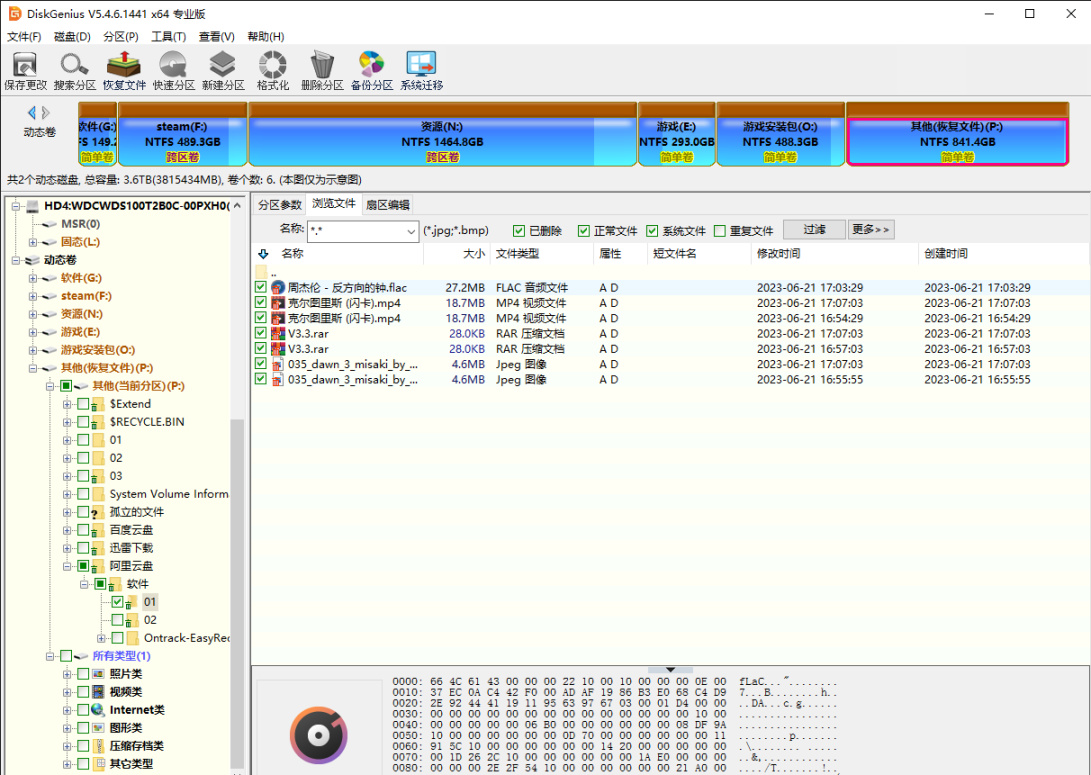Click the 压缩存档类 archive category icon
The height and width of the screenshot is (775, 1091).
click(99, 746)
